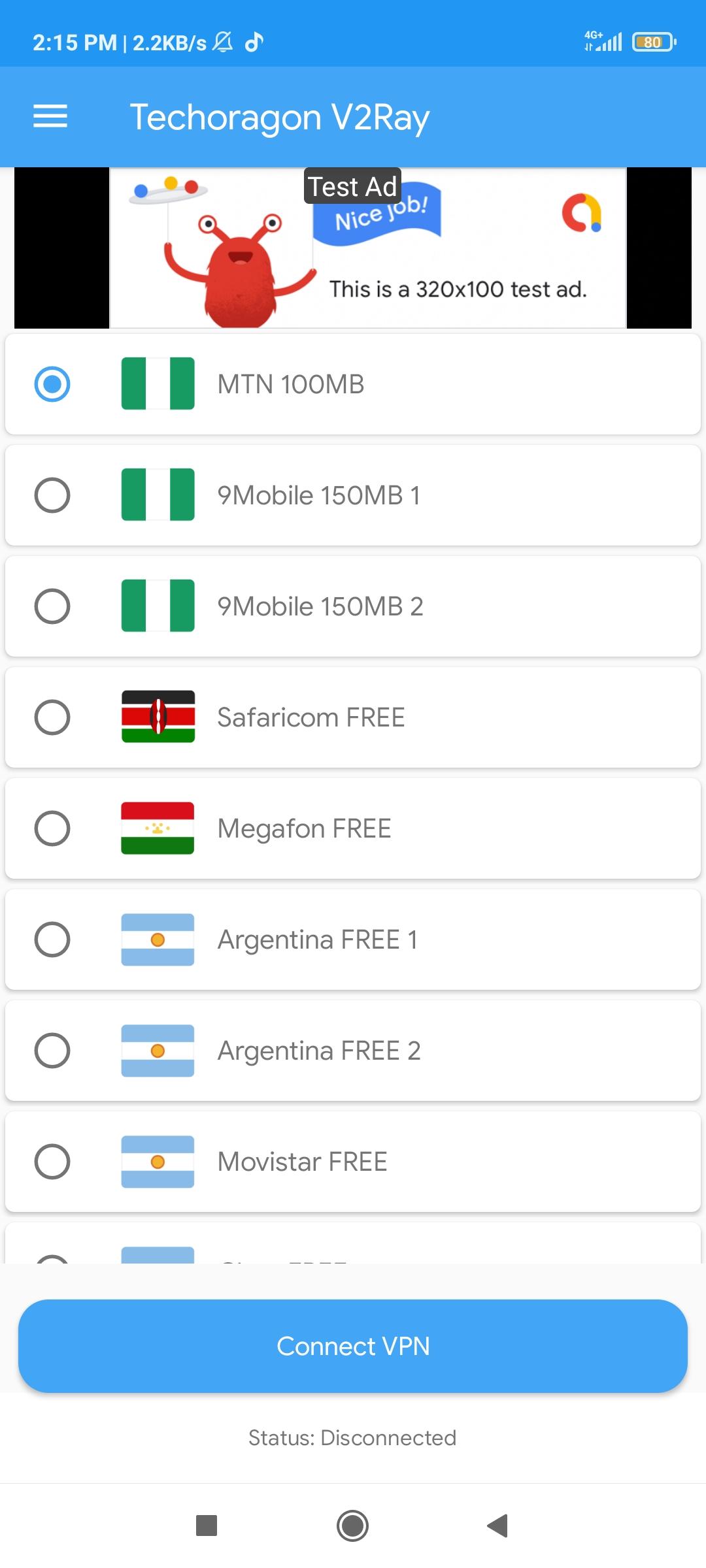Tap the Test Ad banner
Viewport: 706px width, 1568px height.
click(367, 248)
